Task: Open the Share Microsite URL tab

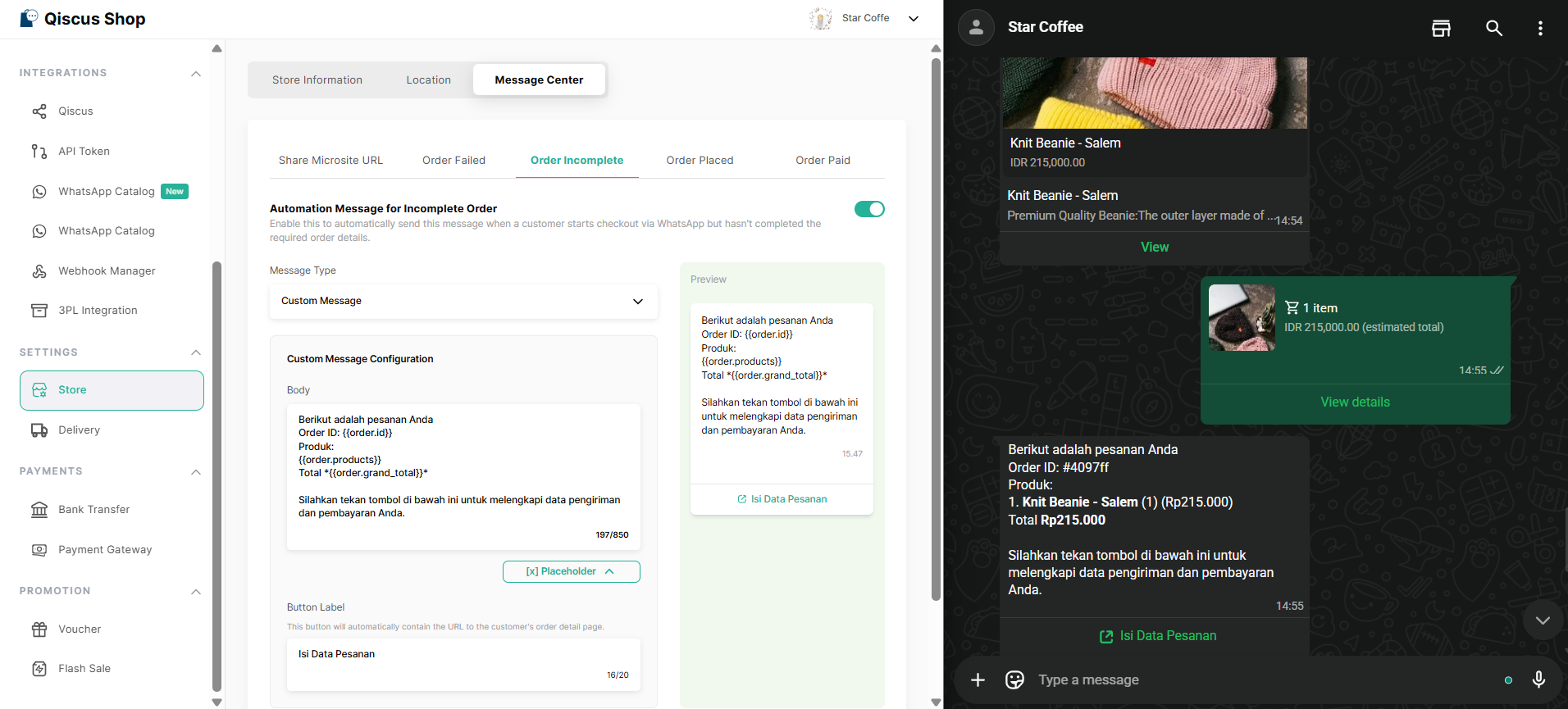Action: (x=330, y=161)
